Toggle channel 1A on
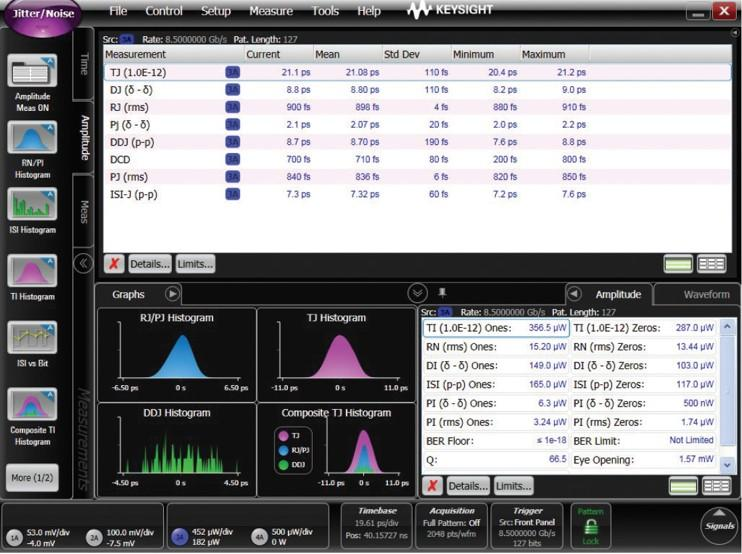The width and height of the screenshot is (742, 554). 13,535
